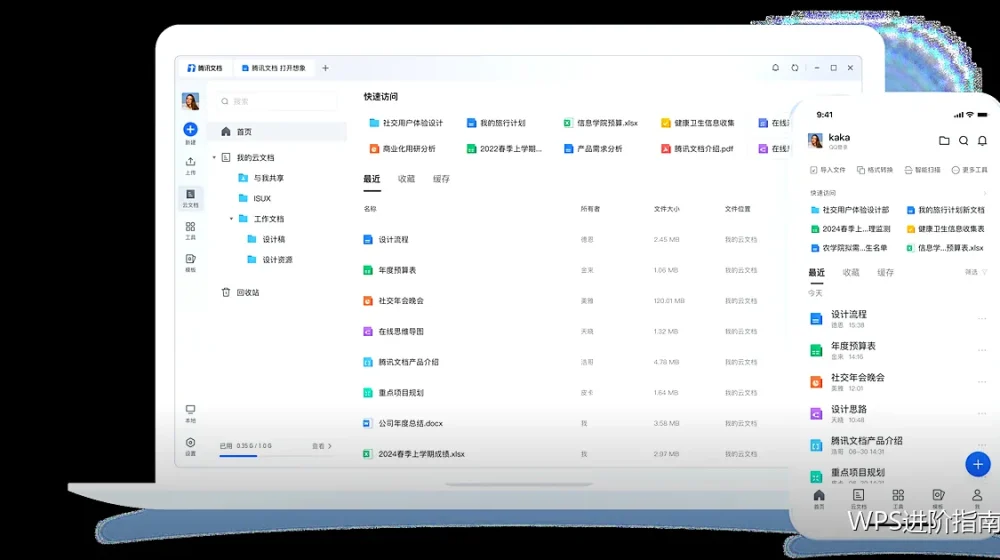Click the storage usage progress bar
Image resolution: width=1000 pixels, height=560 pixels.
pos(276,455)
